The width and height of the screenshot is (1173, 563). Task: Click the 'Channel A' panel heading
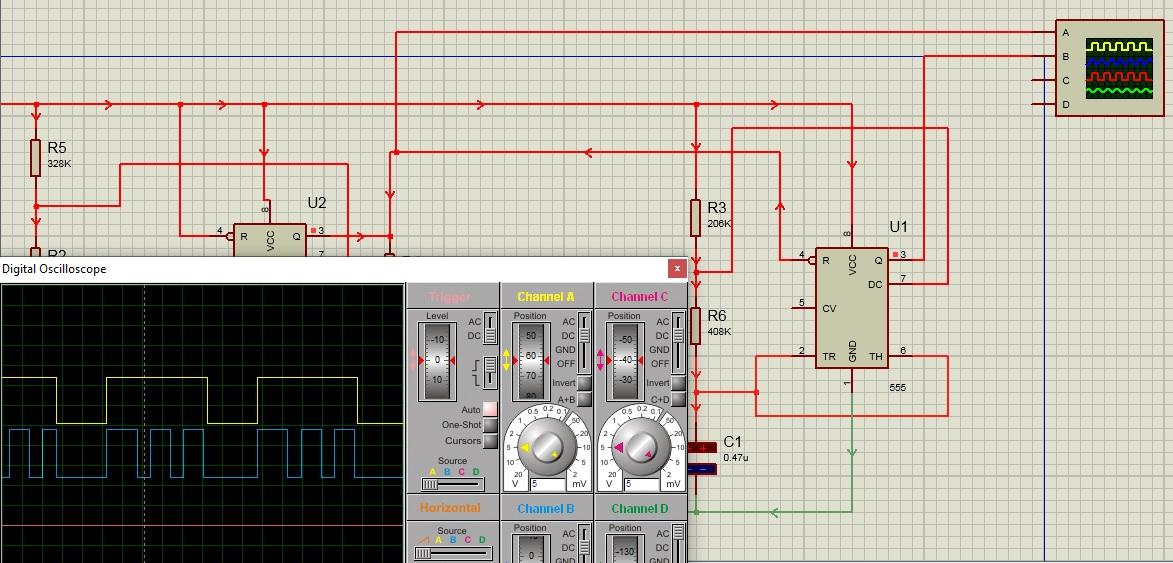click(546, 297)
